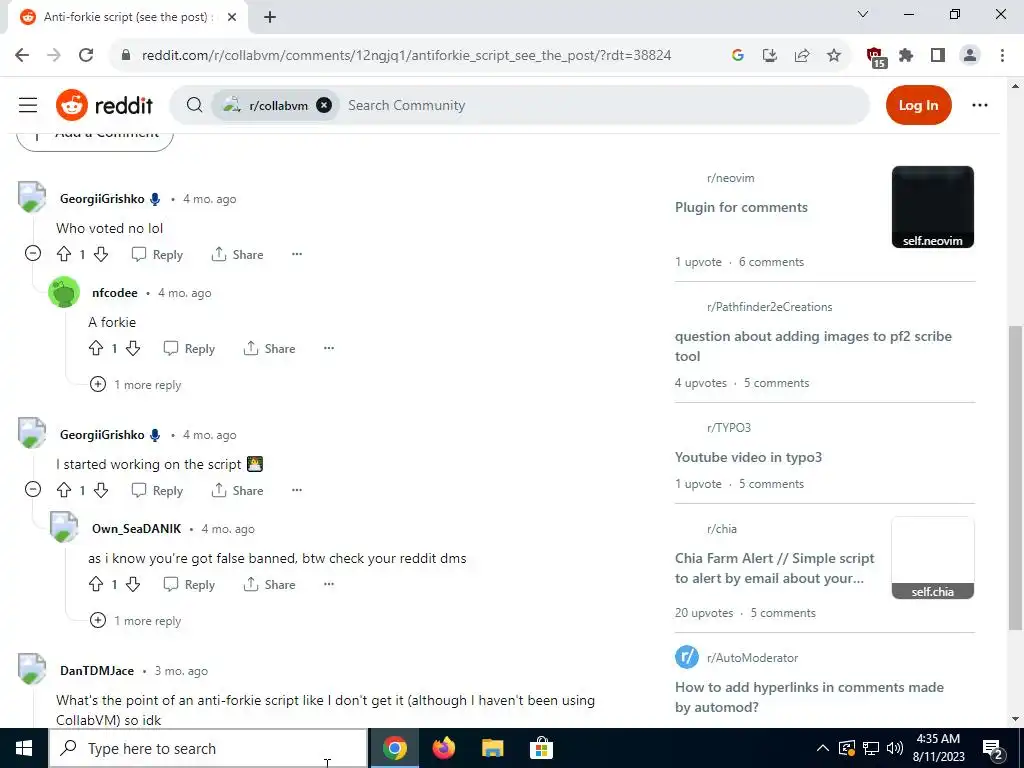
Task: Open the self.neovim thumbnail
Action: tap(933, 207)
